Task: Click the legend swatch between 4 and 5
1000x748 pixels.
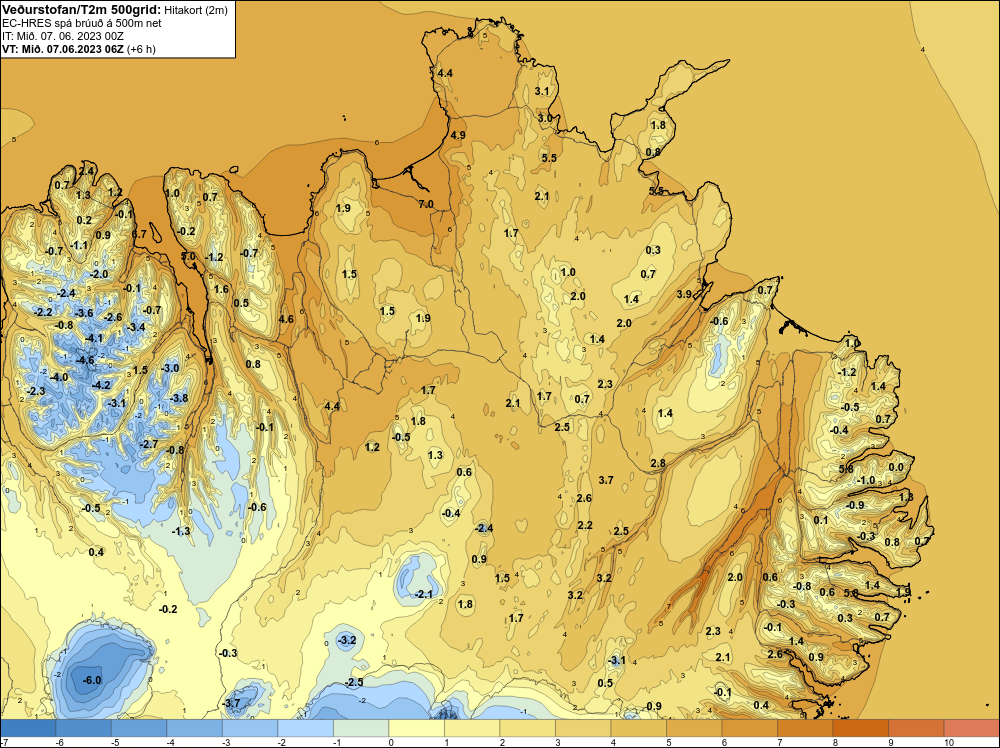Action: point(638,728)
